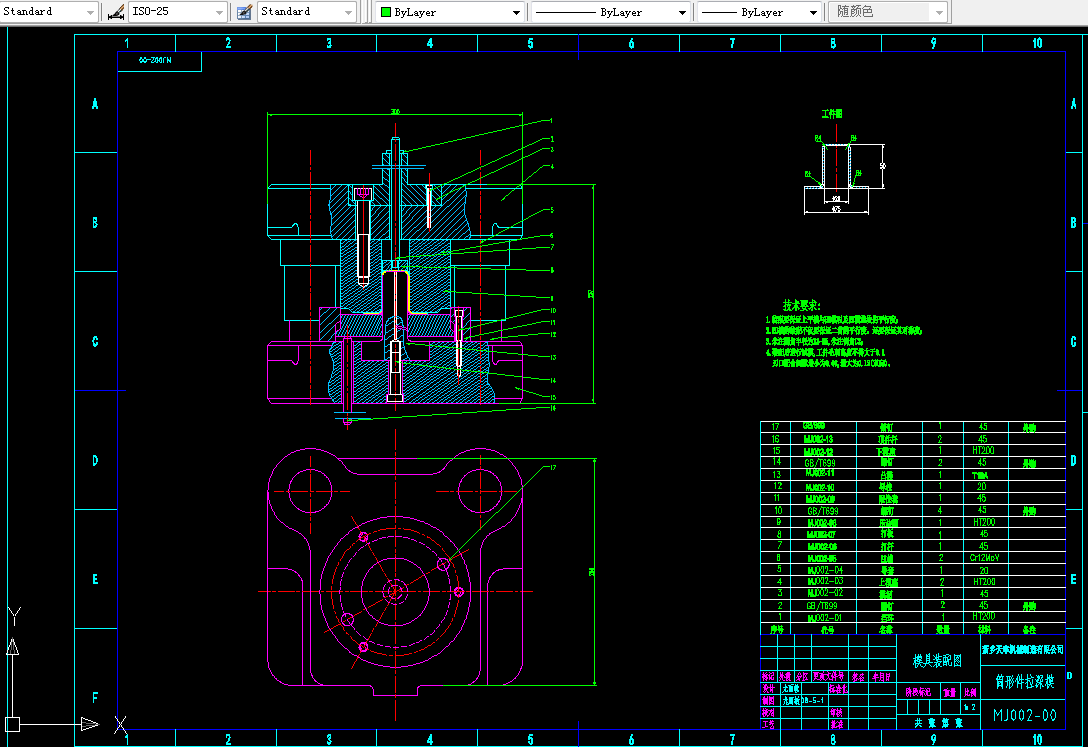Open the Dimension Style manager icon

[115, 12]
